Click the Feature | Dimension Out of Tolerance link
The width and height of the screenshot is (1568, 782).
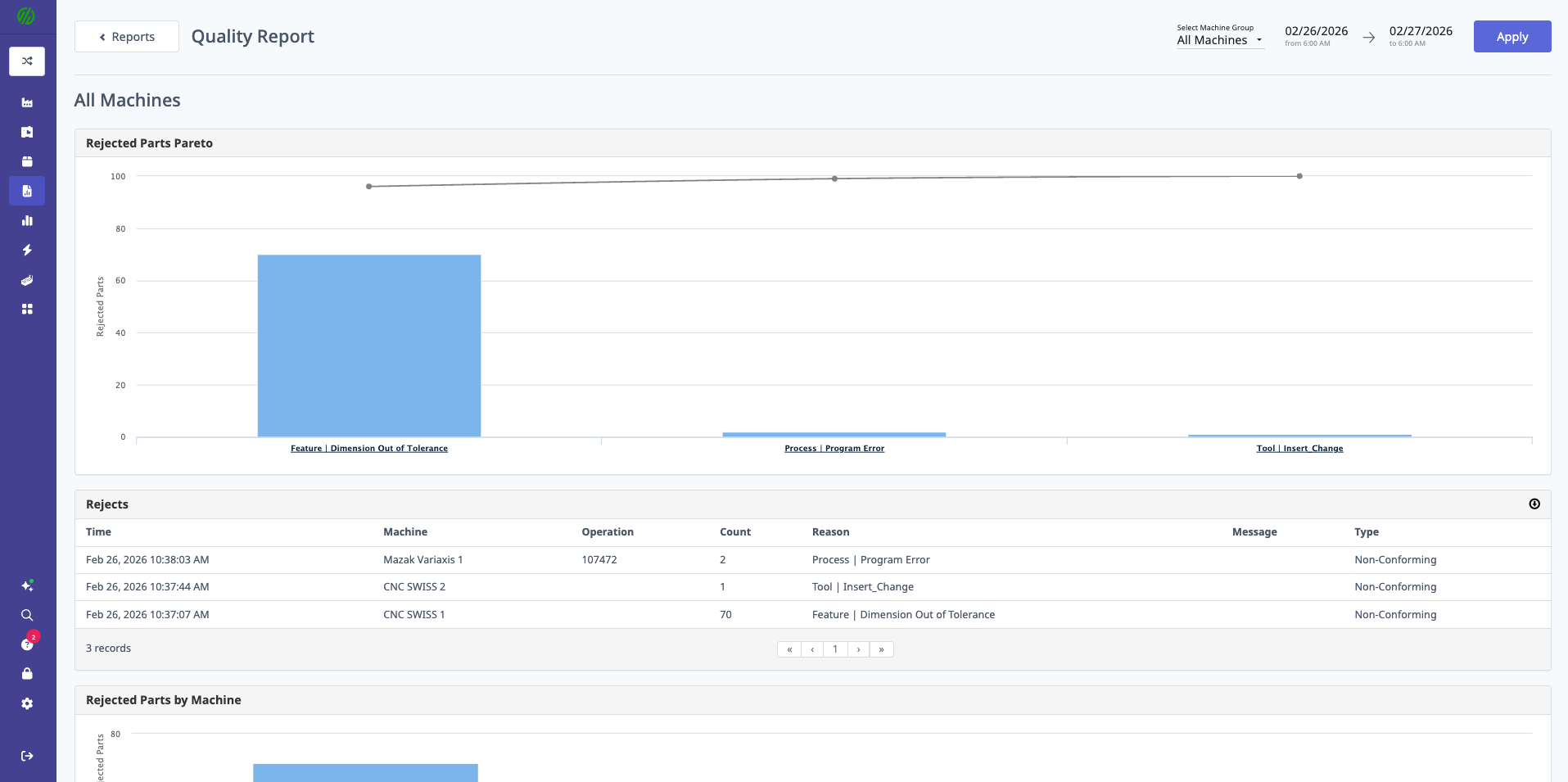(369, 449)
